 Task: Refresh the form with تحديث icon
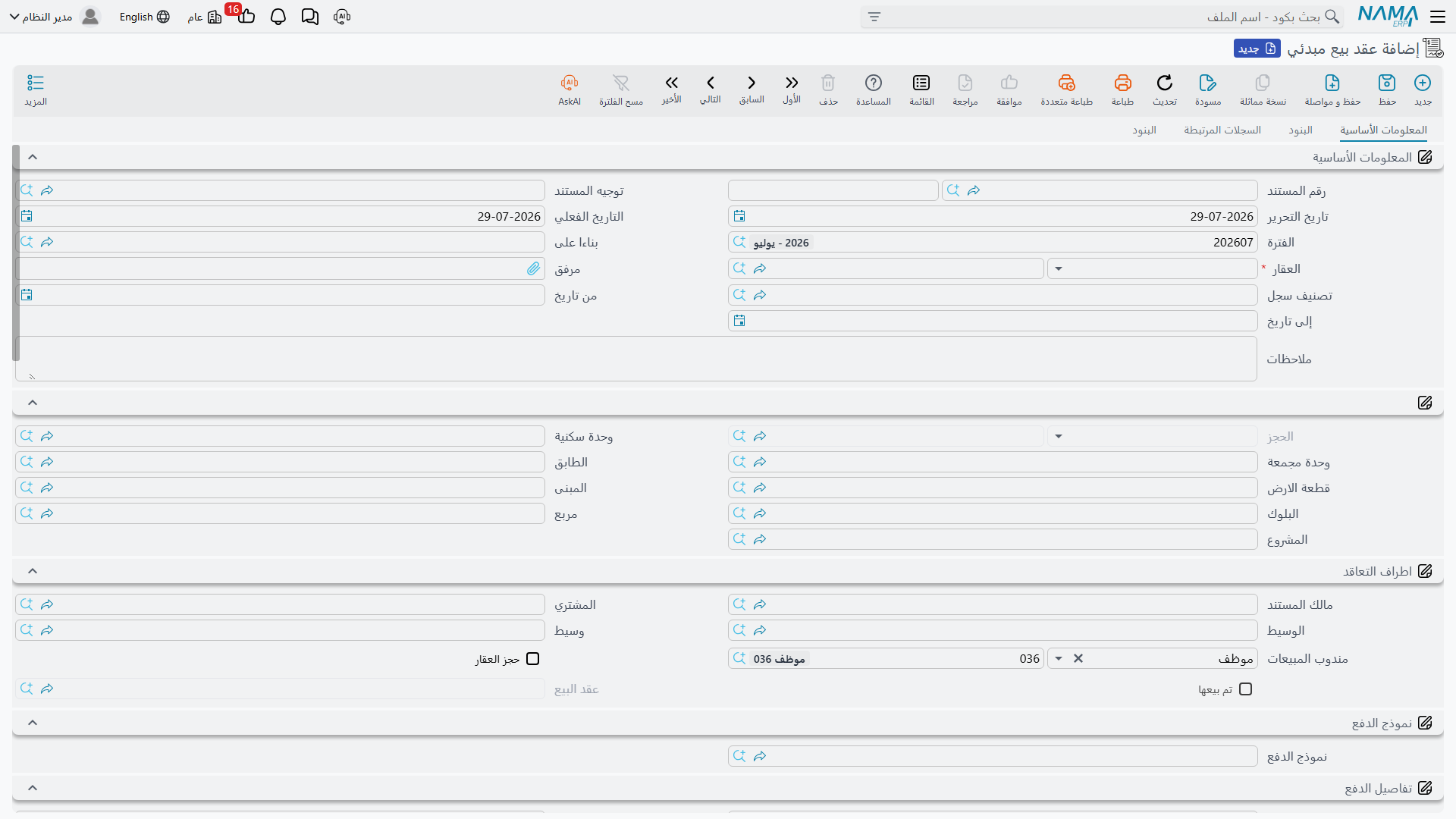[x=1165, y=89]
